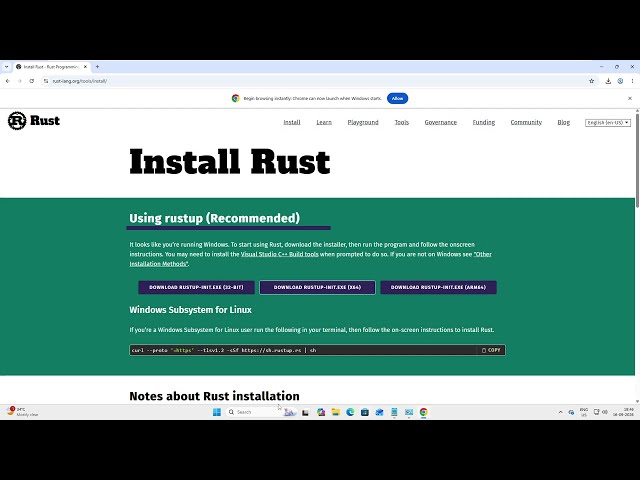
Task: Open the weather widget in taskbar
Action: (22, 412)
